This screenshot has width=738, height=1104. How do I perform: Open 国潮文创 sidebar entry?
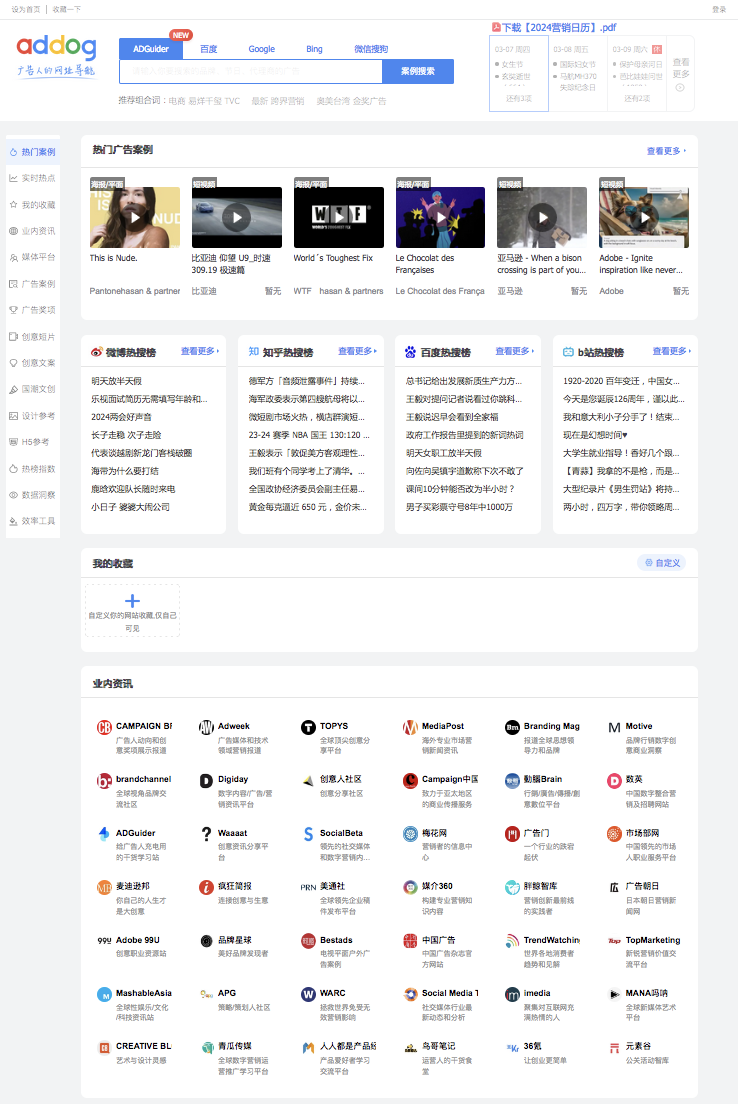[32, 389]
